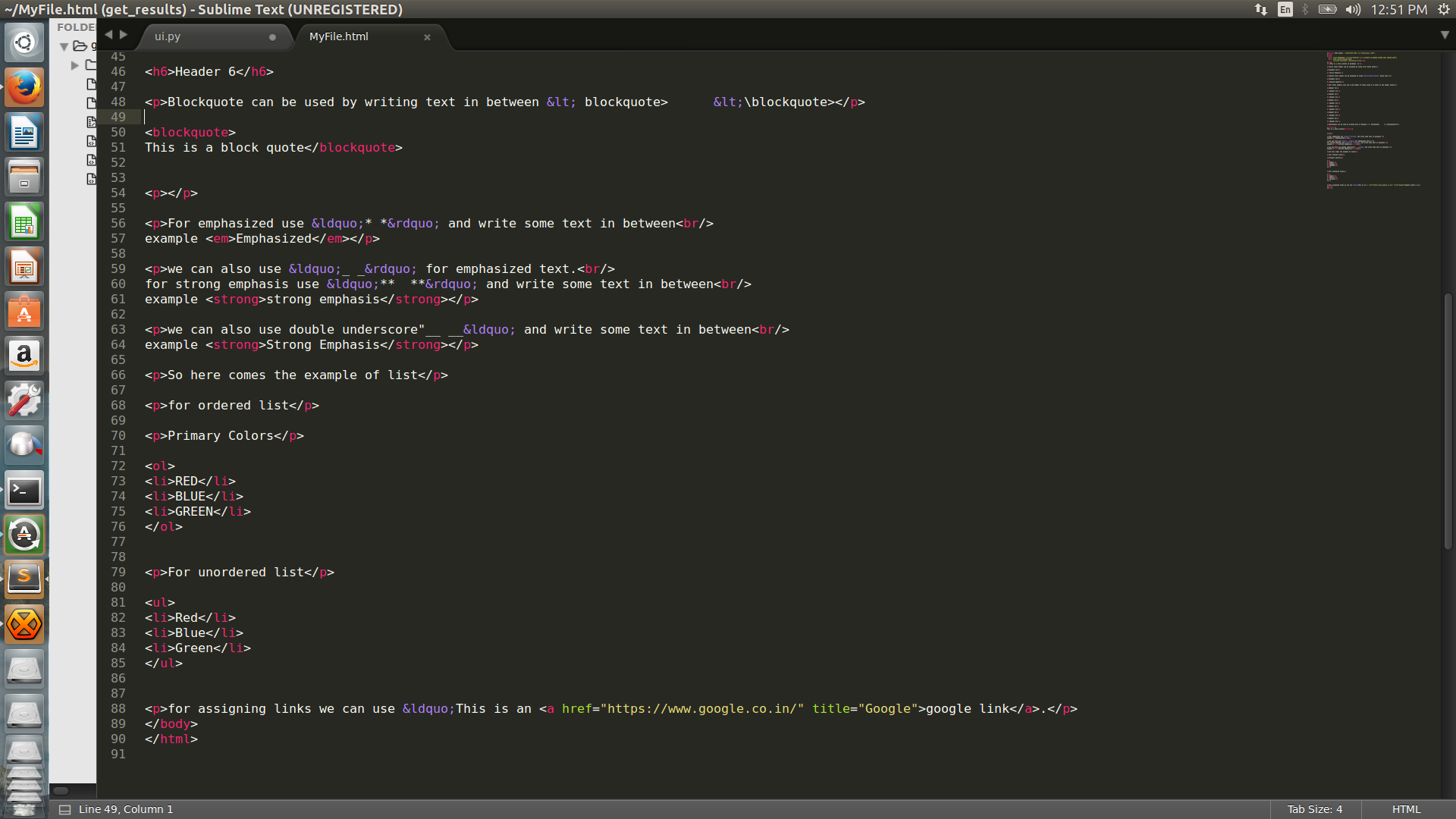Launch Firefox from the dock
1456x819 pixels.
point(24,88)
